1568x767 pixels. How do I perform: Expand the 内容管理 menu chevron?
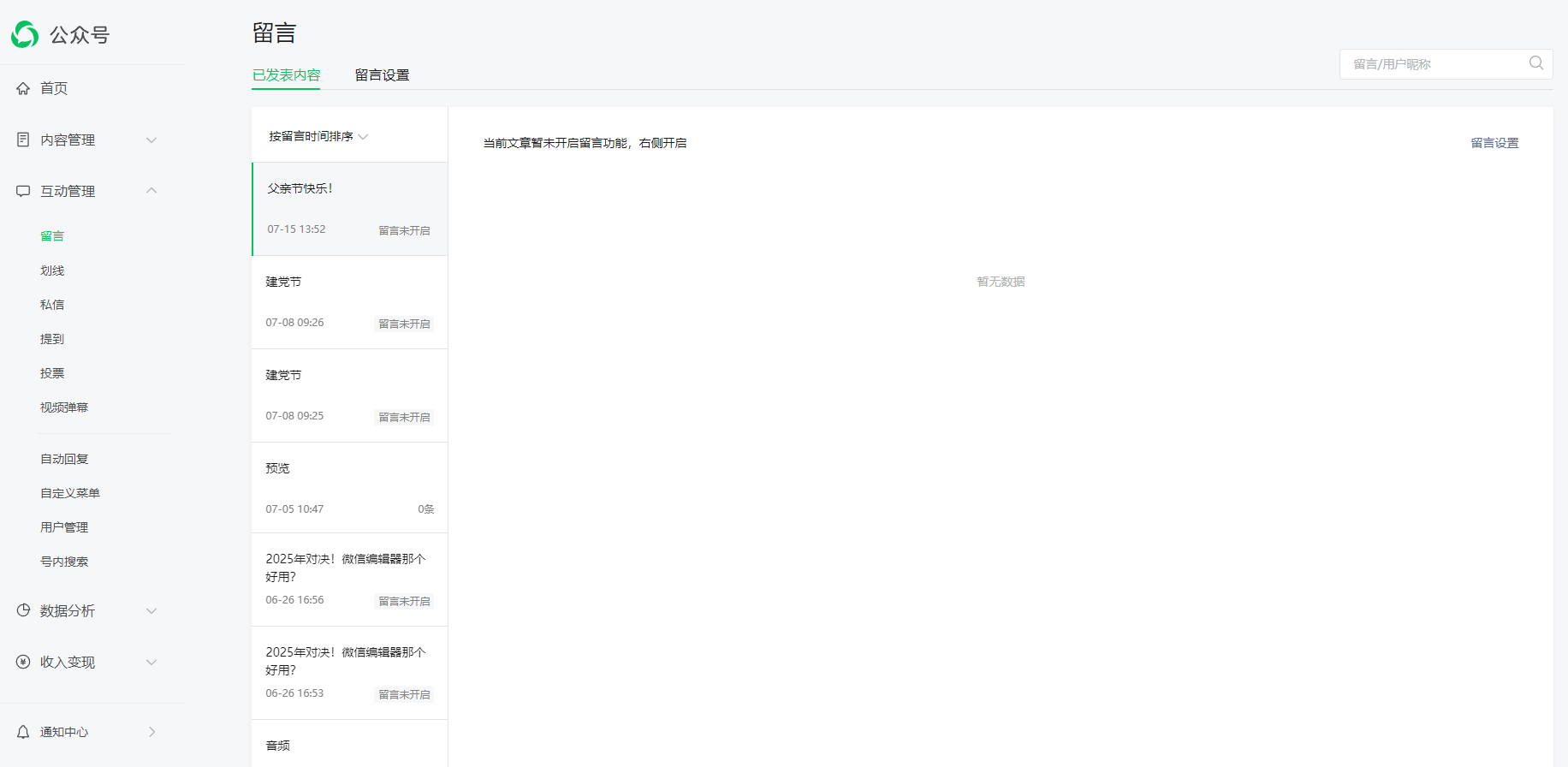151,140
